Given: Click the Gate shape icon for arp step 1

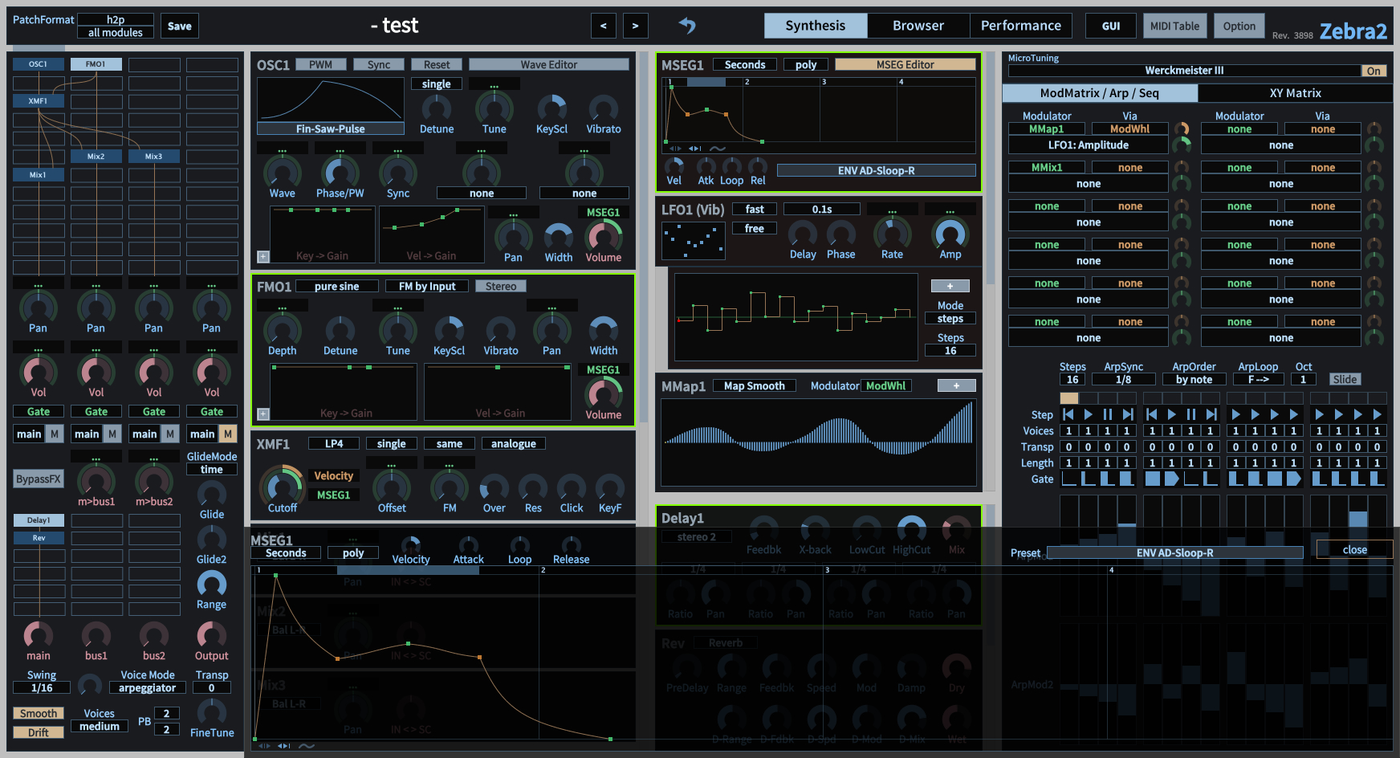Looking at the screenshot, I should (x=1068, y=479).
